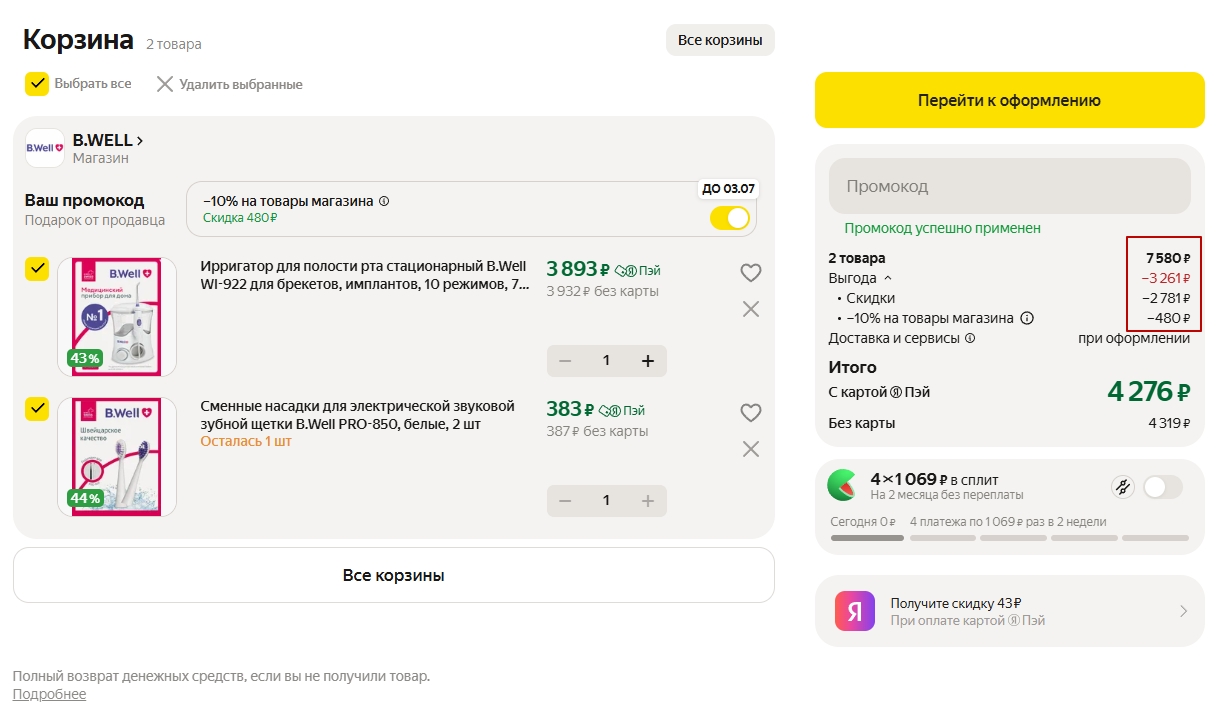Click the irrigator quantity value 1

[x=606, y=361]
